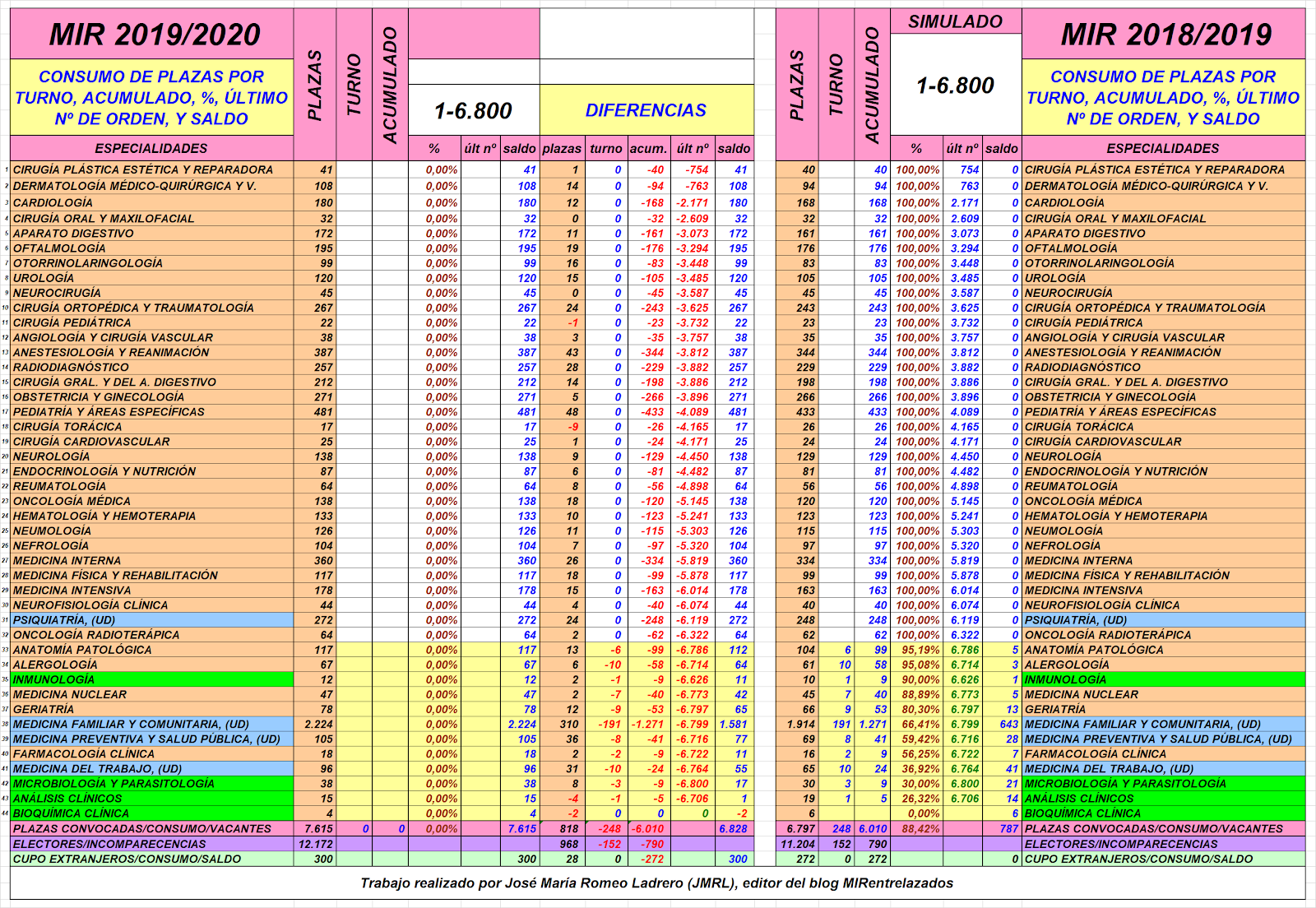Click the "CONSUMO DE PLAZAS" subtitle under MIR 2019/2020

tap(152, 97)
